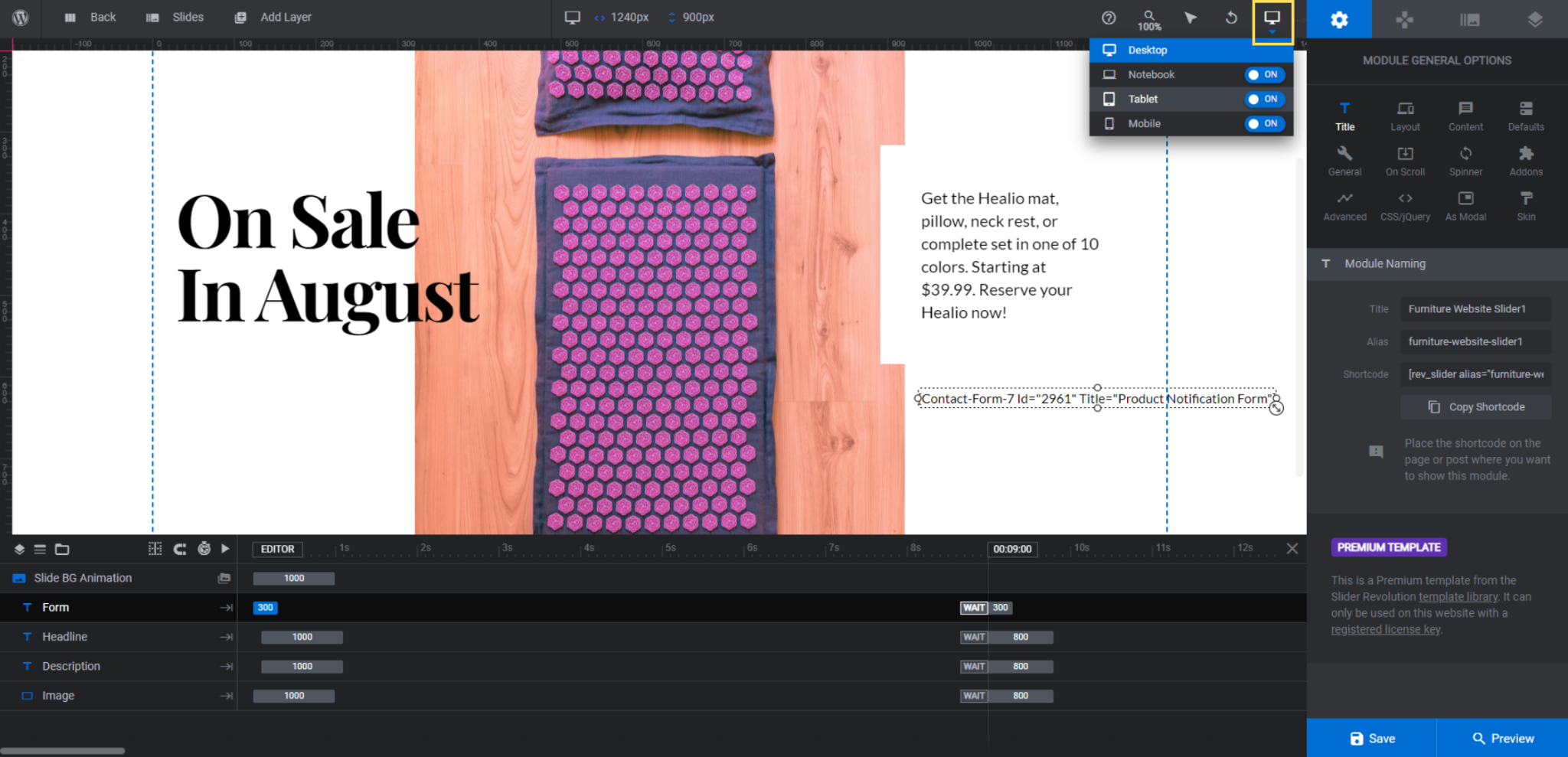Click the timeline folder group icon
Viewport: 1568px width, 757px height.
[x=62, y=550]
